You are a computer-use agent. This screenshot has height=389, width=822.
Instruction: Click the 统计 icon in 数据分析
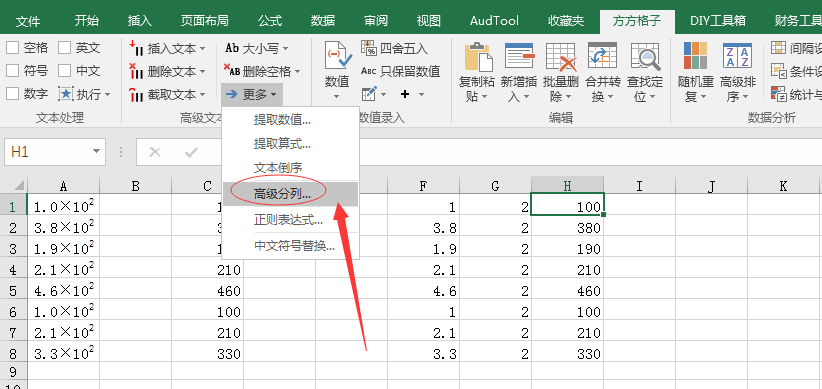click(x=778, y=94)
